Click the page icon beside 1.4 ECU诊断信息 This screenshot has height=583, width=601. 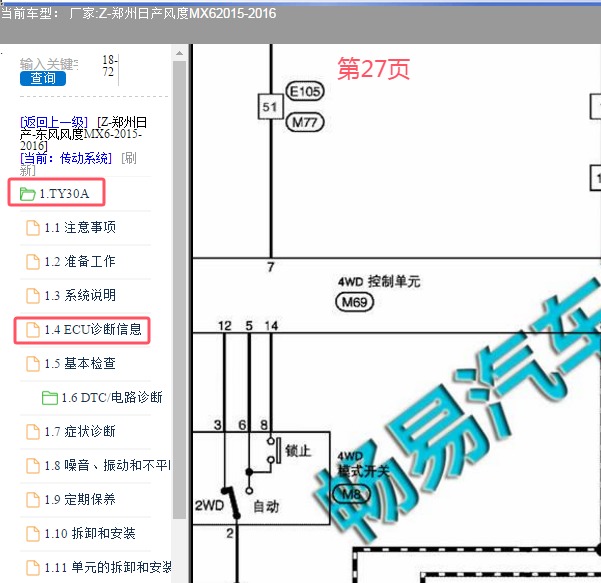click(x=33, y=330)
